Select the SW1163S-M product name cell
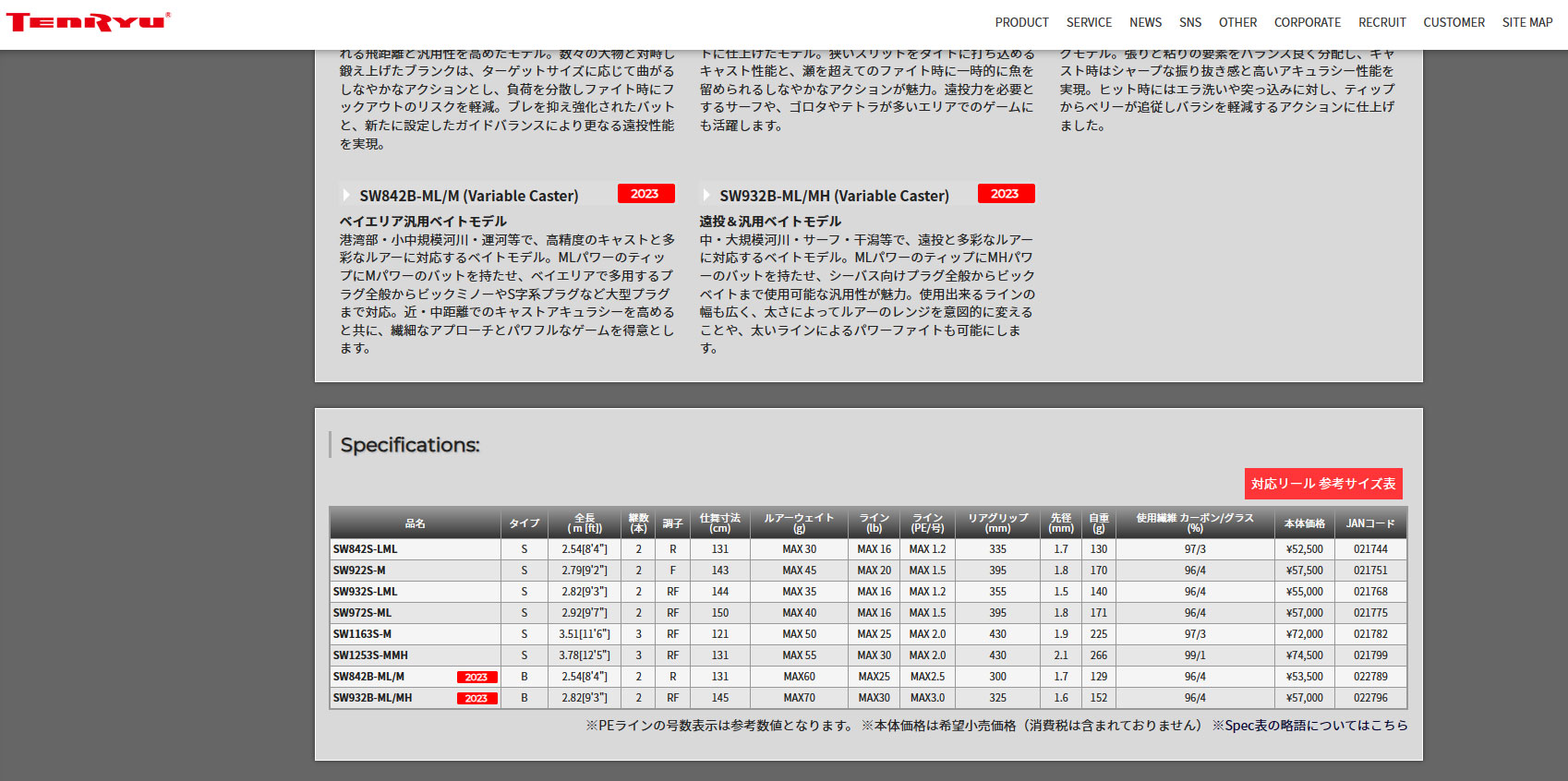This screenshot has width=1568, height=781. (x=416, y=633)
